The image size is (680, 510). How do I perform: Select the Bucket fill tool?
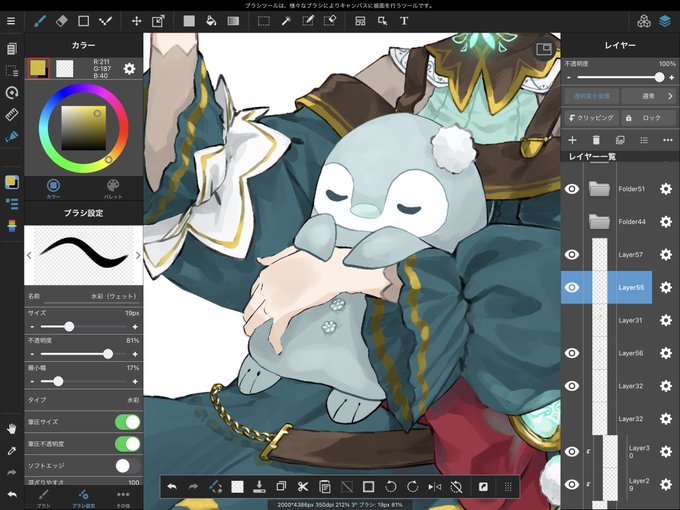click(x=211, y=21)
